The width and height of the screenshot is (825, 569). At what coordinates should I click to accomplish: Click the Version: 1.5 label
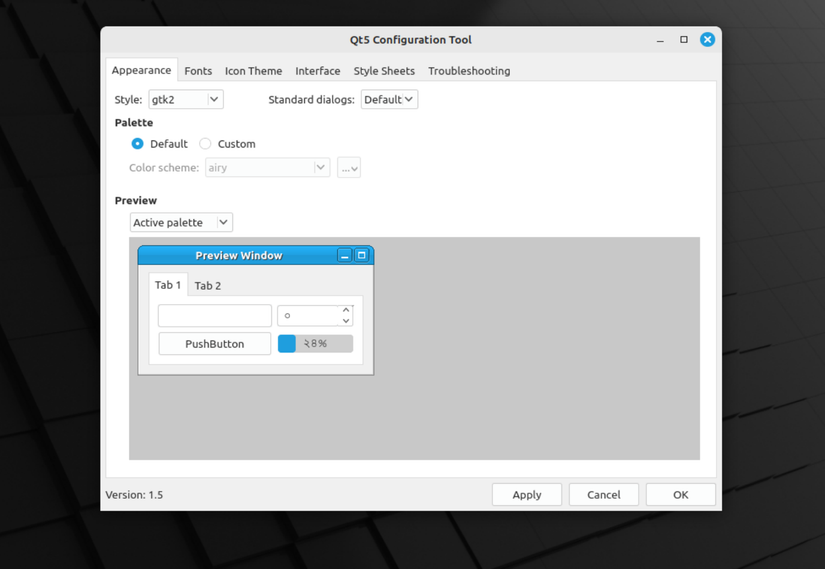134,495
